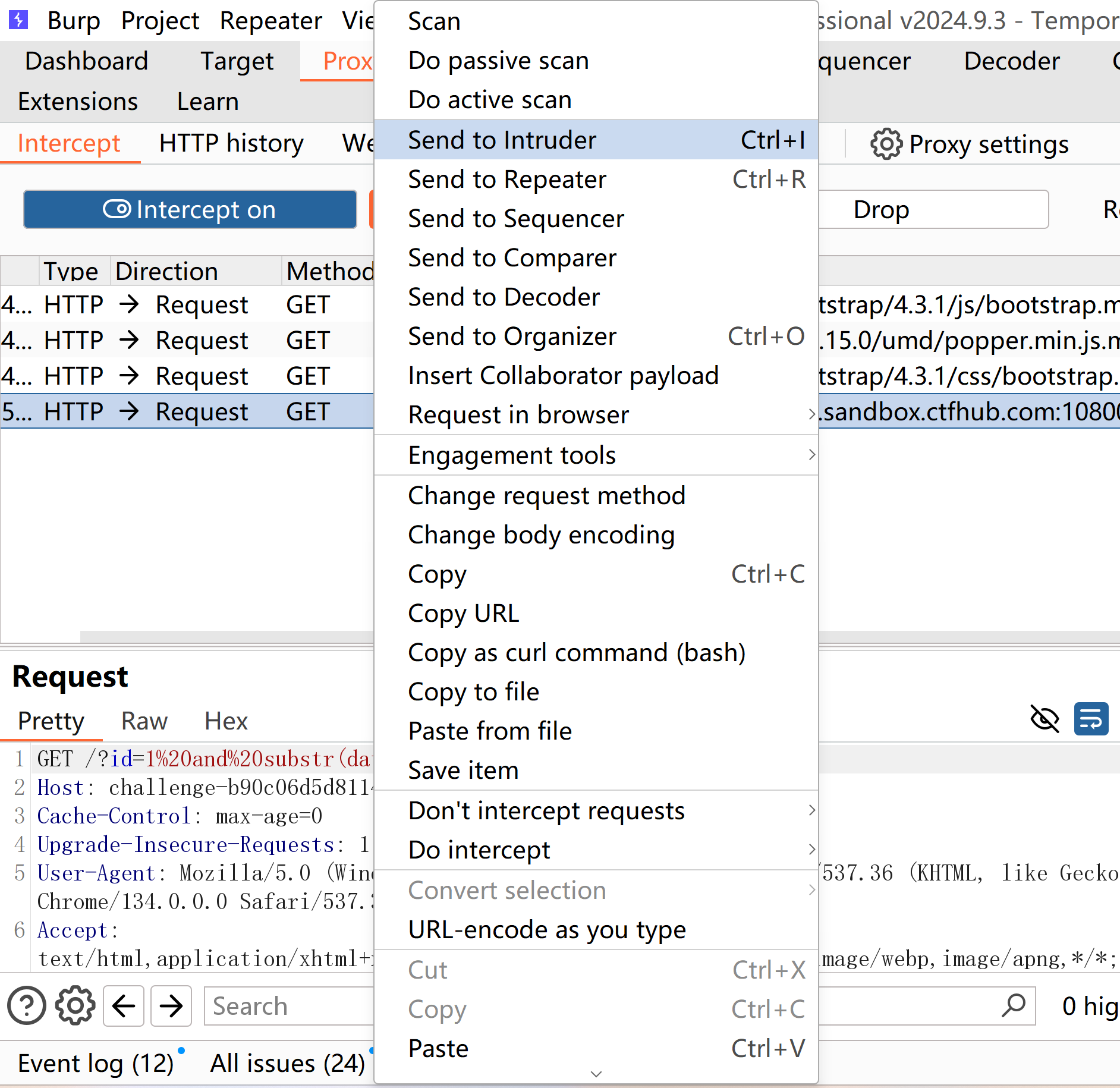Click the horizontal scrollbar under request table
This screenshot has height=1088, width=1120.
226,637
